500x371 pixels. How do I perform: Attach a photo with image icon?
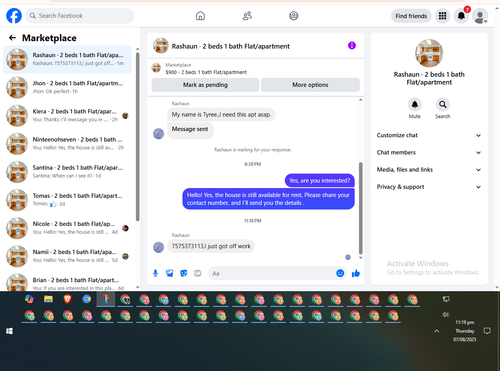[170, 273]
